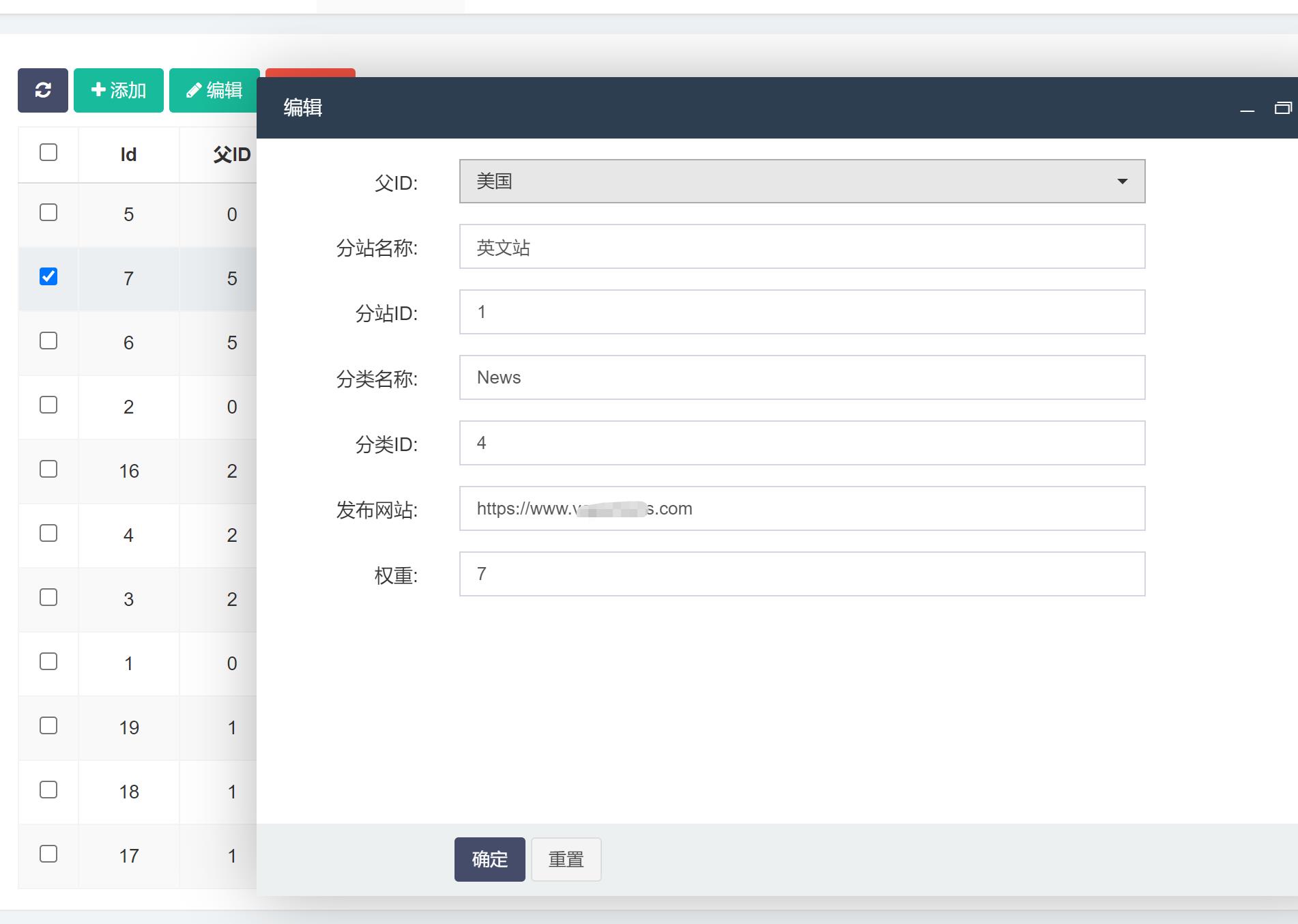Tick the checkbox for row Id 19
Viewport: 1298px width, 924px height.
coord(48,725)
